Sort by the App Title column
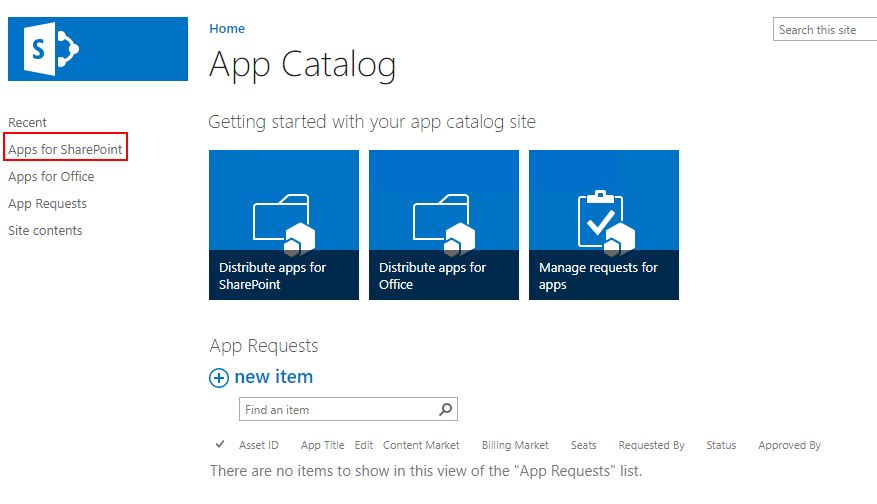The width and height of the screenshot is (877, 504). [x=323, y=446]
